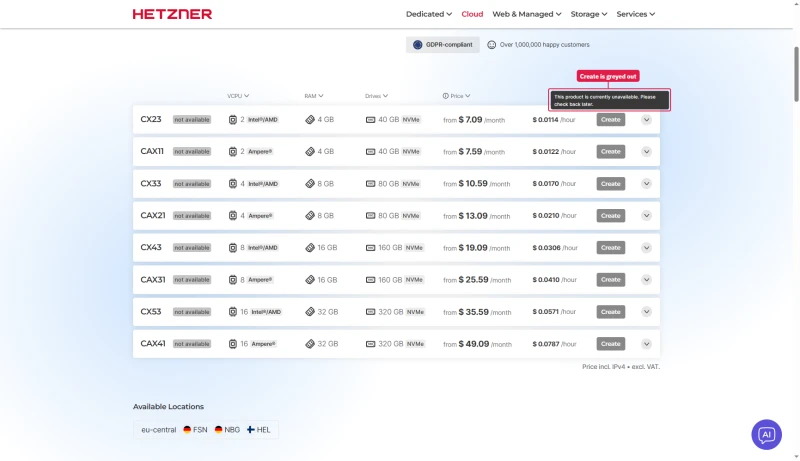Open the Dedicated menu

(x=429, y=14)
